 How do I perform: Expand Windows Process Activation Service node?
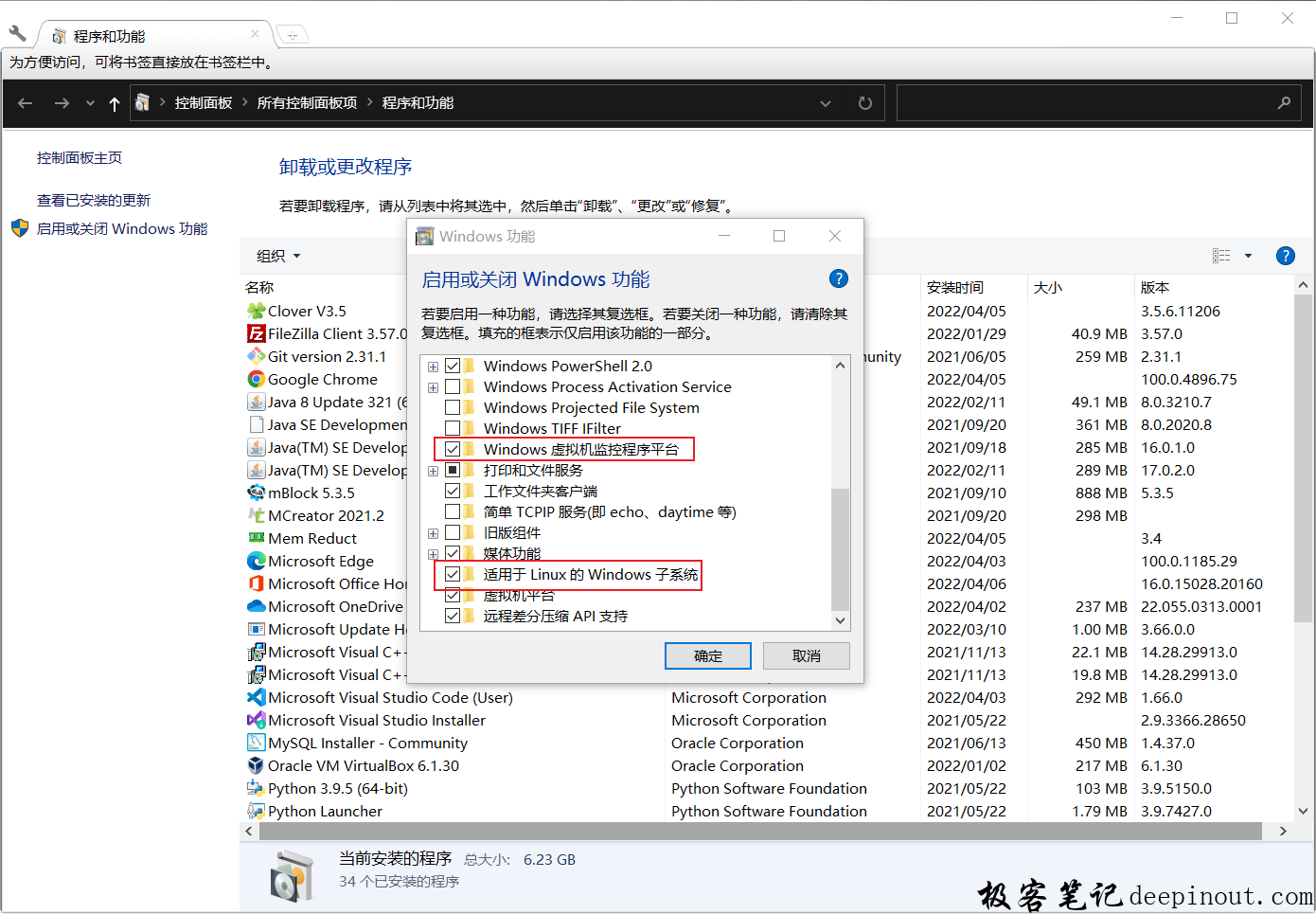(x=433, y=387)
